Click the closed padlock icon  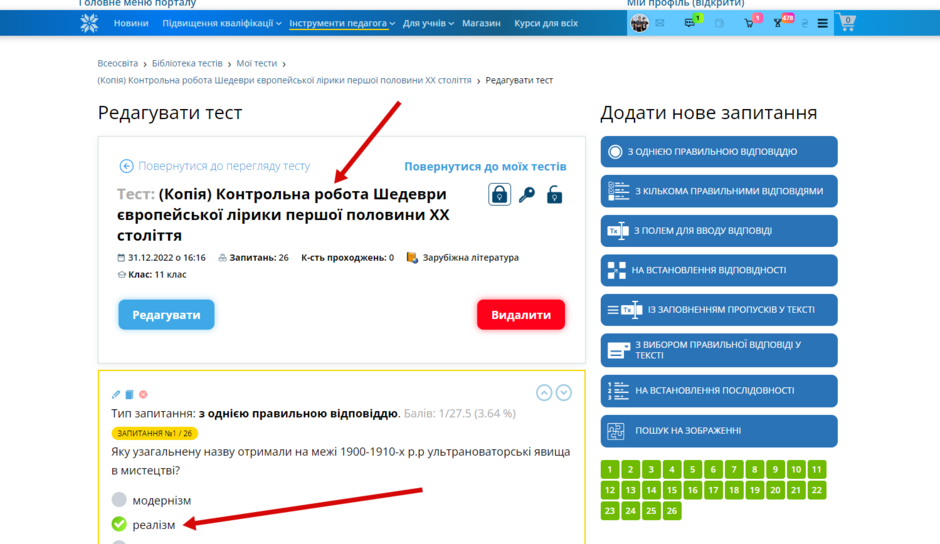click(x=499, y=194)
